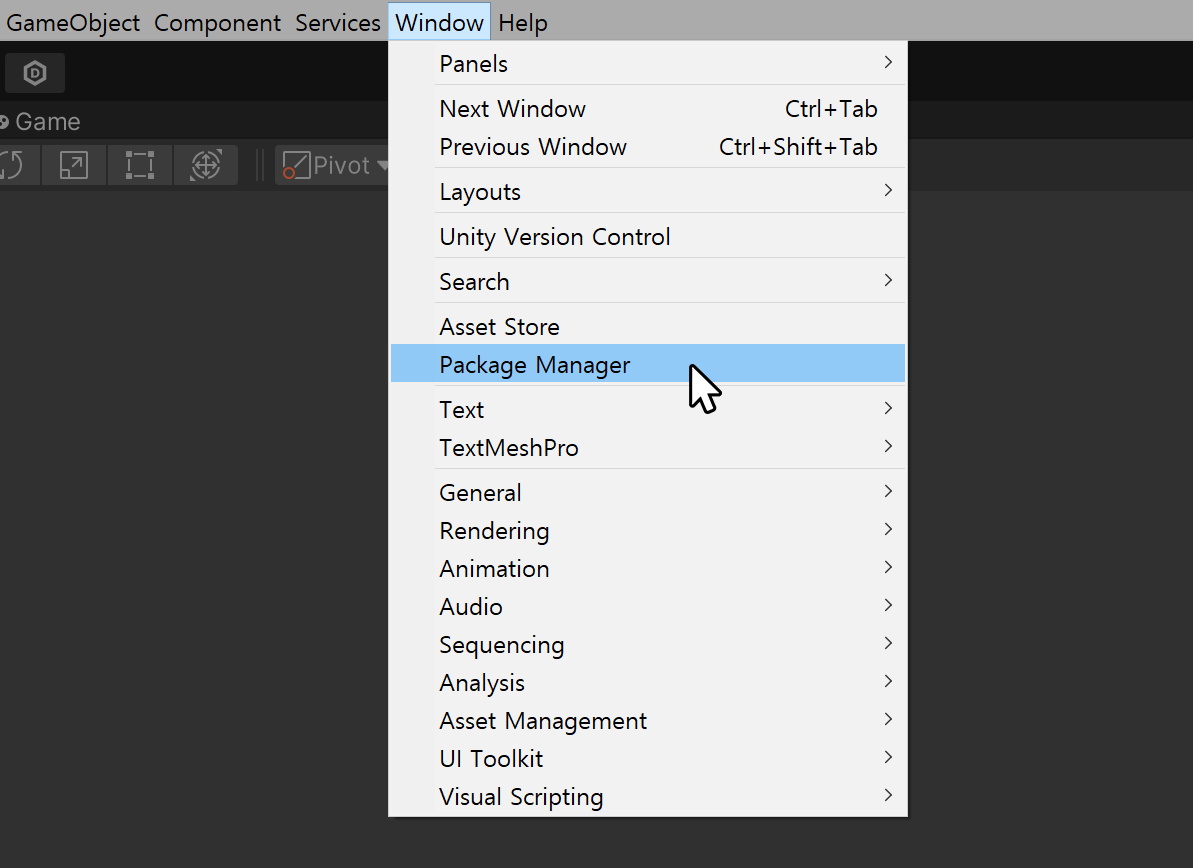Open the Help menu
This screenshot has height=868, width=1193.
click(x=523, y=22)
